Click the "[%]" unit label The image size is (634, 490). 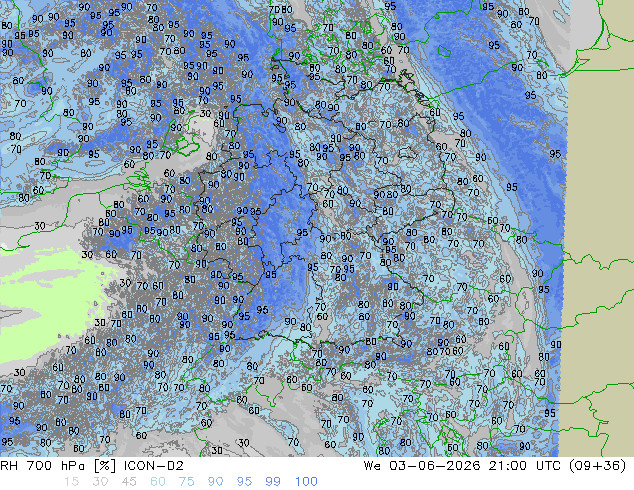[x=104, y=466]
